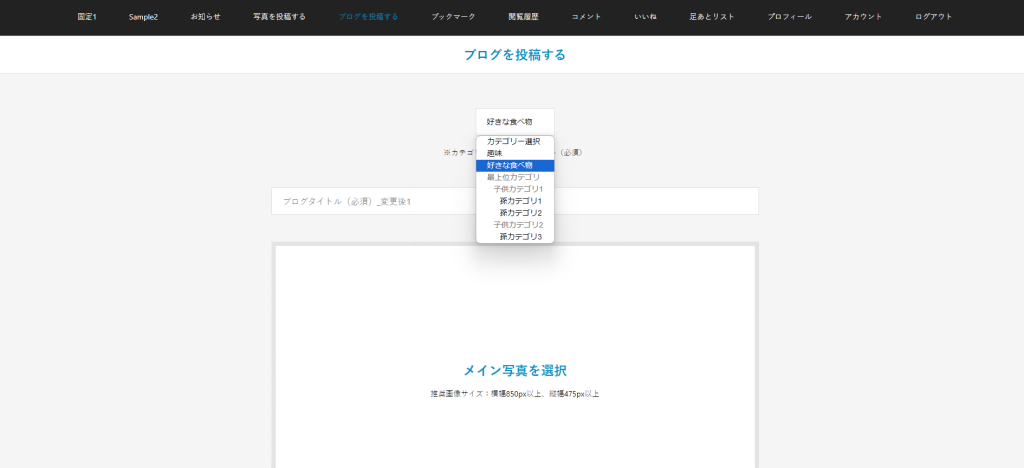Viewport: 1024px width, 468px height.
Task: Go to the いいね page
Action: pyautogui.click(x=645, y=17)
